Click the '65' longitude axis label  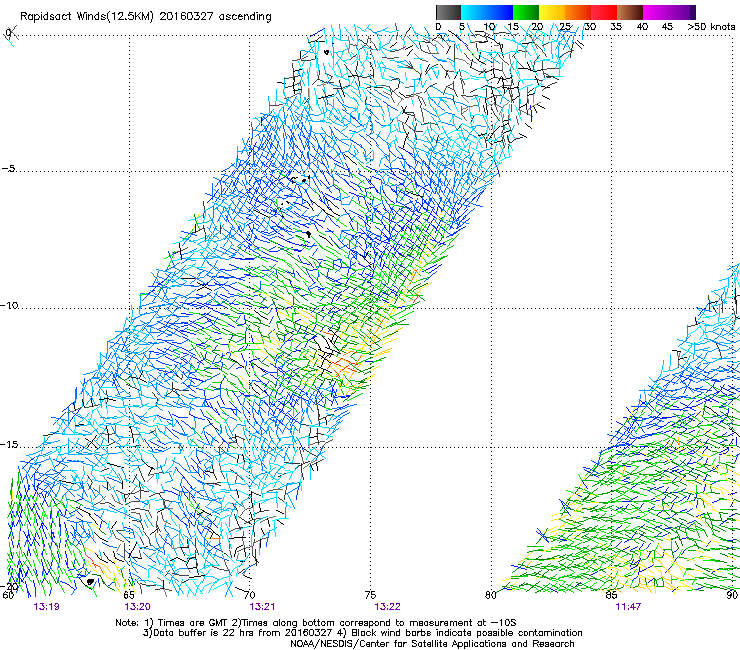[129, 595]
